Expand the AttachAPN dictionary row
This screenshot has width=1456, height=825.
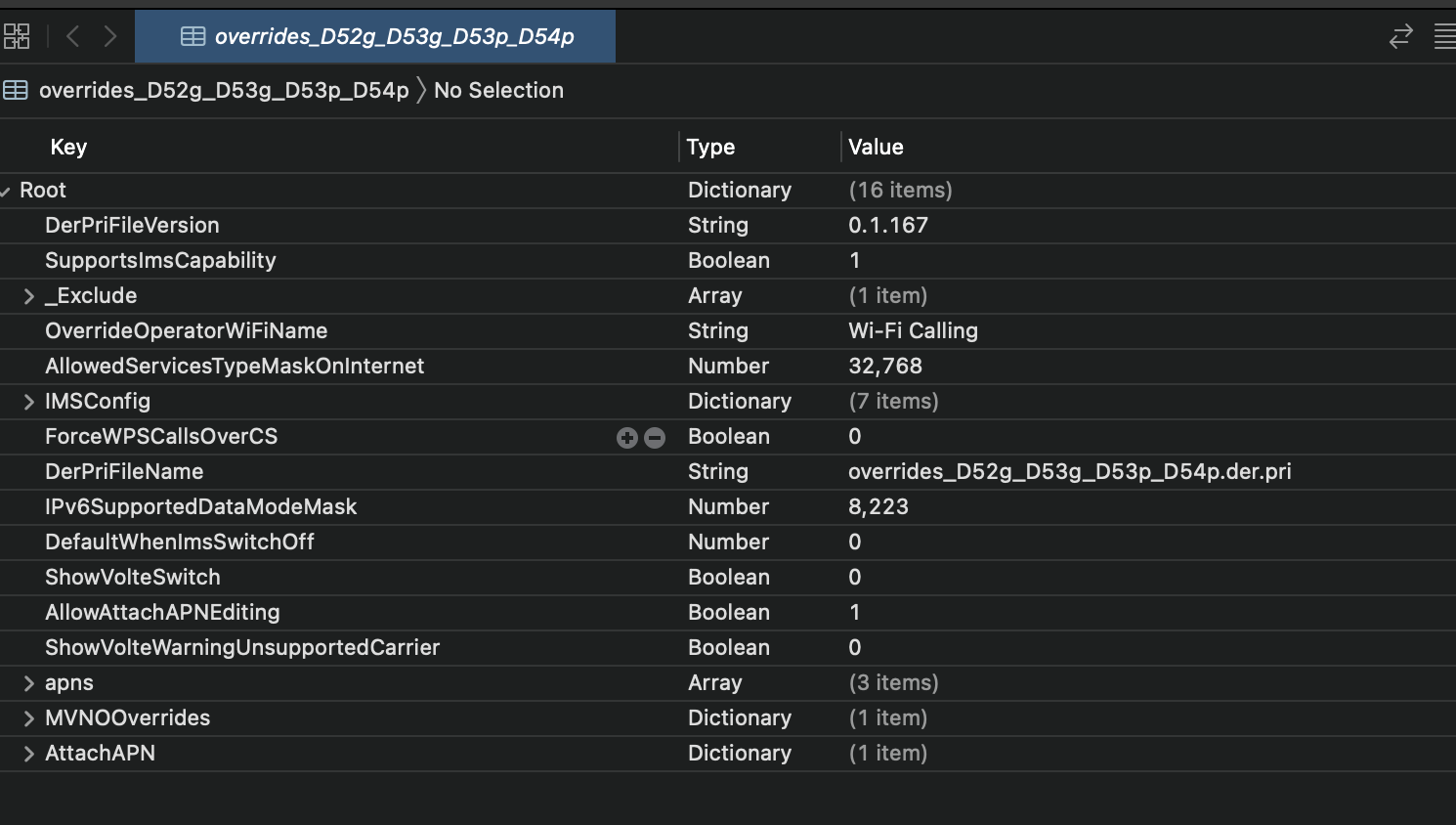tap(28, 754)
